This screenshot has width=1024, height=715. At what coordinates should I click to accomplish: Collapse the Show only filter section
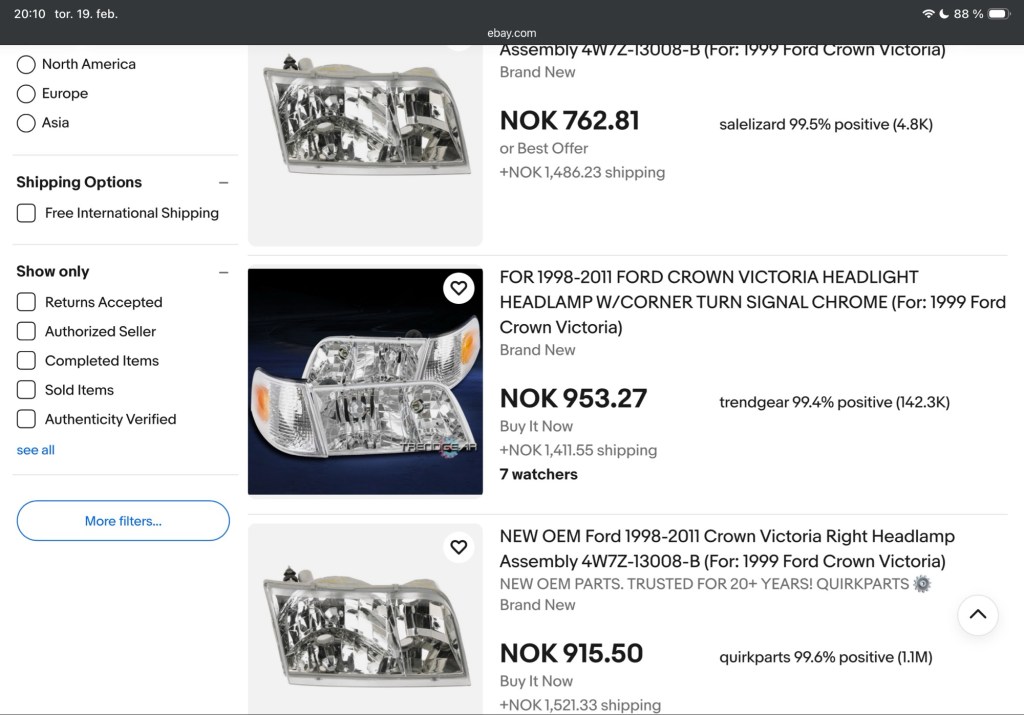click(223, 272)
